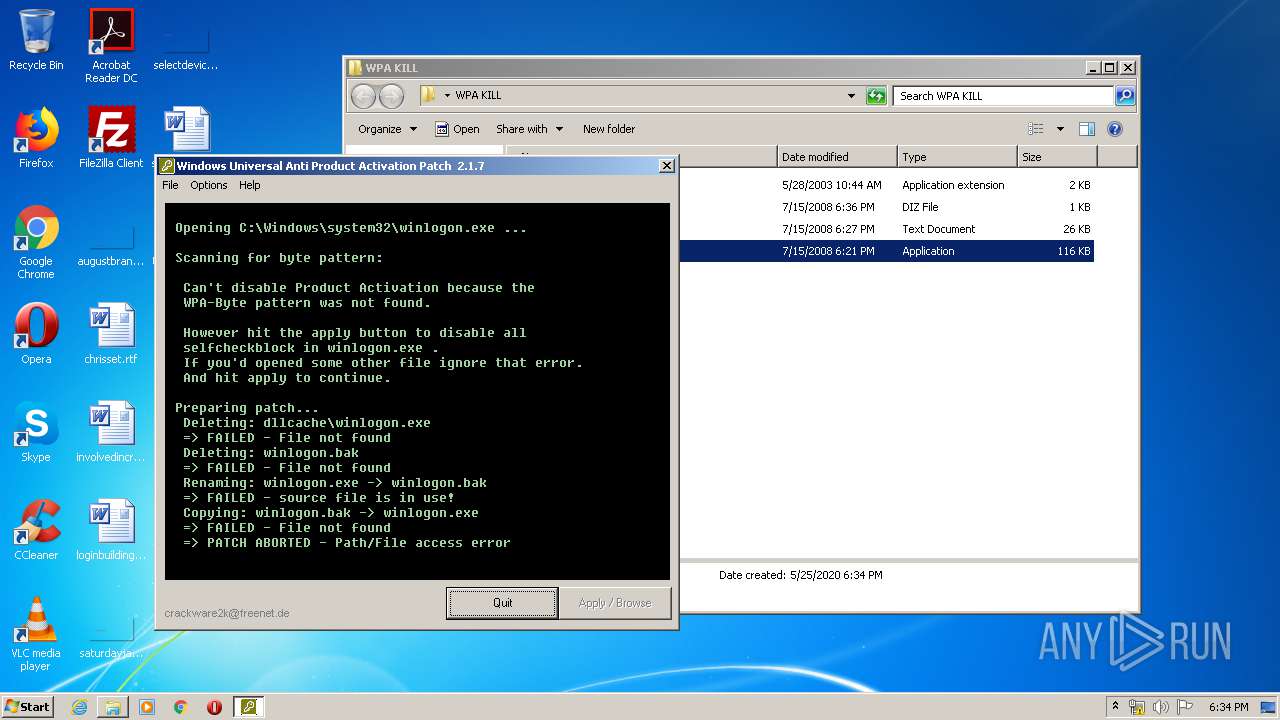Select the DIZ File row
Image resolution: width=1280 pixels, height=720 pixels.
click(886, 207)
